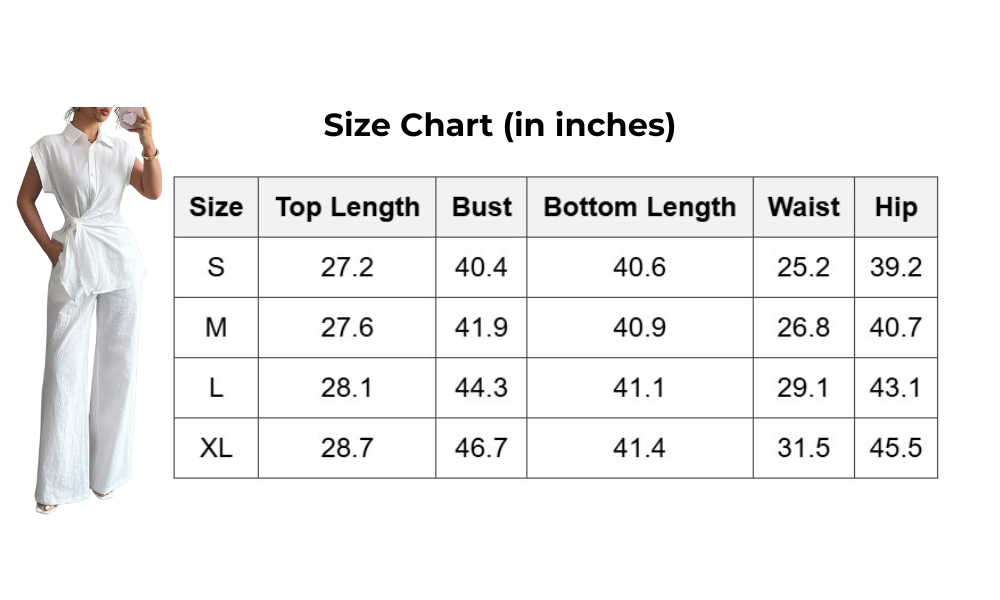Click the Size Chart (in inches) title
The image size is (1000, 600).
(499, 126)
